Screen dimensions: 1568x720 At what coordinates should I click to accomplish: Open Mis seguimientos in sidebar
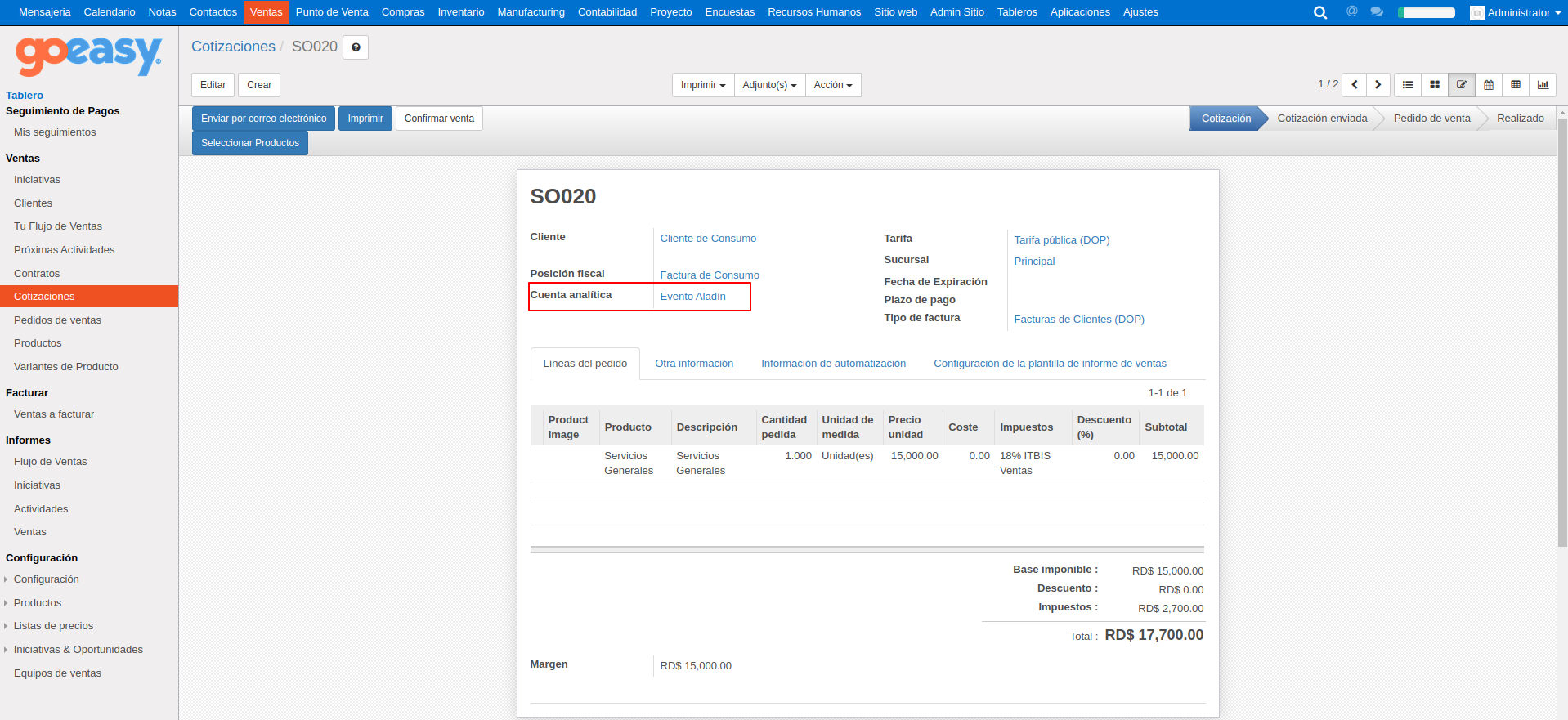click(55, 132)
